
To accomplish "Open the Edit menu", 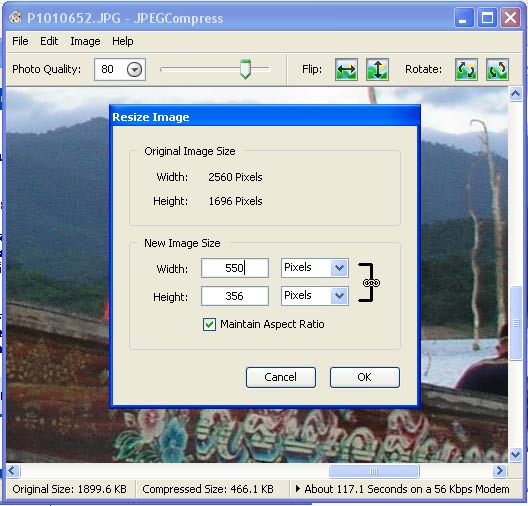I will click(x=49, y=41).
